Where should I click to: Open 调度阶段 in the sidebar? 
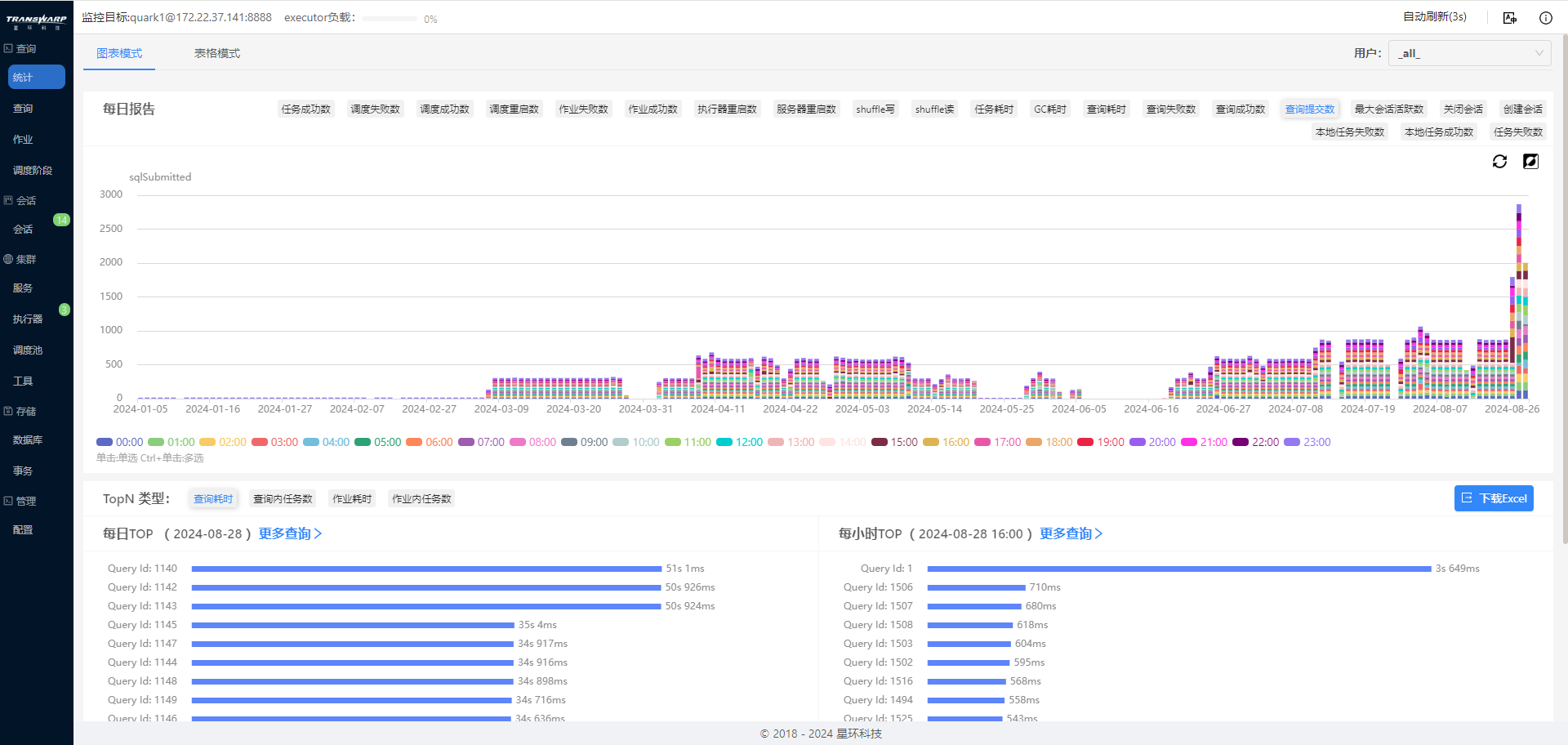33,171
